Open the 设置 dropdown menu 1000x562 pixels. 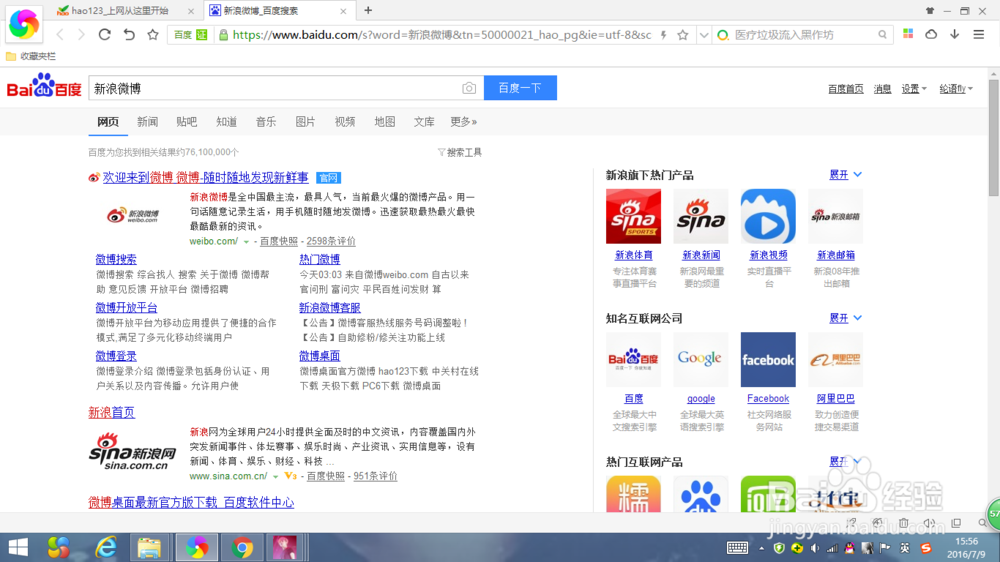click(x=913, y=89)
